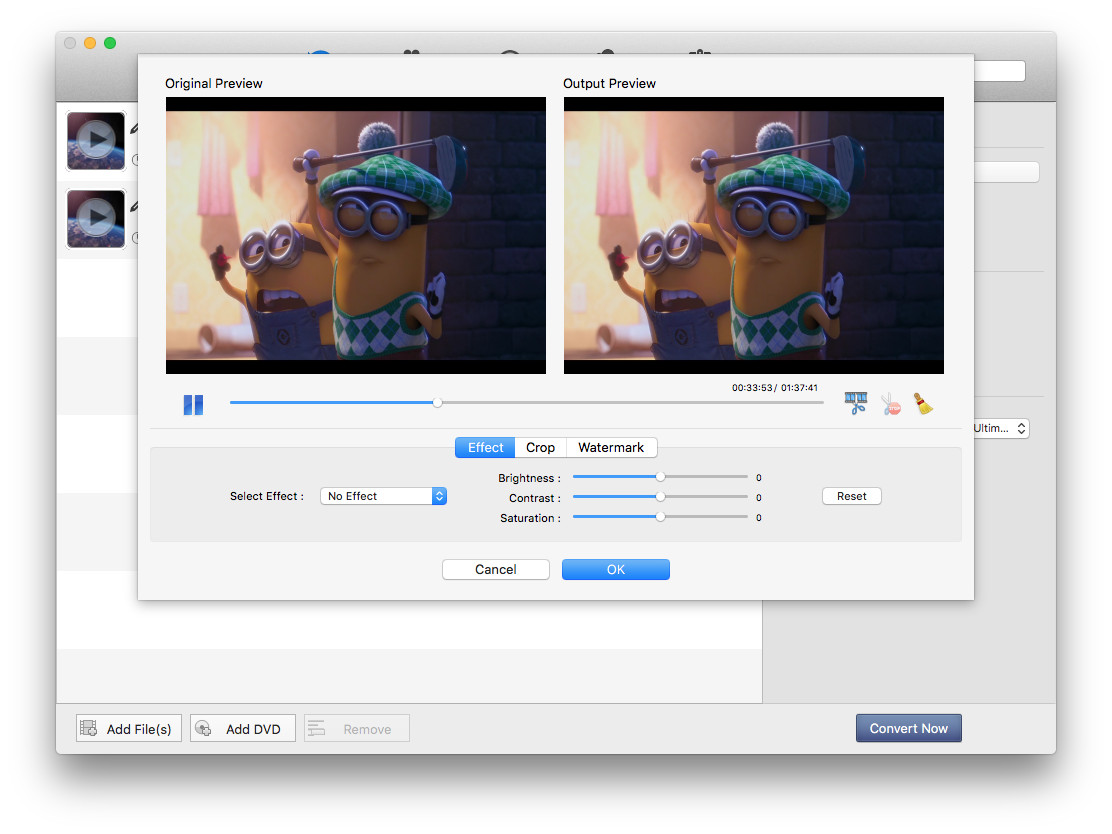This screenshot has height=834, width=1112.
Task: Click the Saturation value 0
Action: click(x=759, y=518)
